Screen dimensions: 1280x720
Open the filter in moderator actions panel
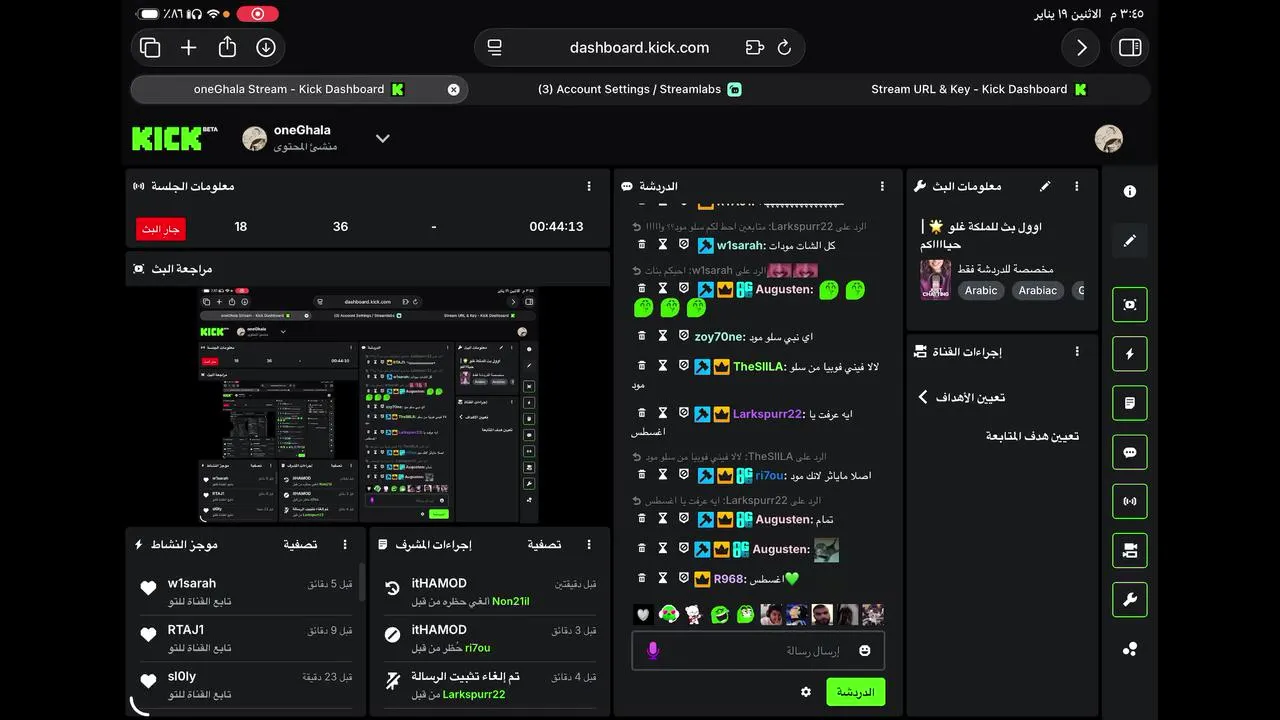(544, 544)
